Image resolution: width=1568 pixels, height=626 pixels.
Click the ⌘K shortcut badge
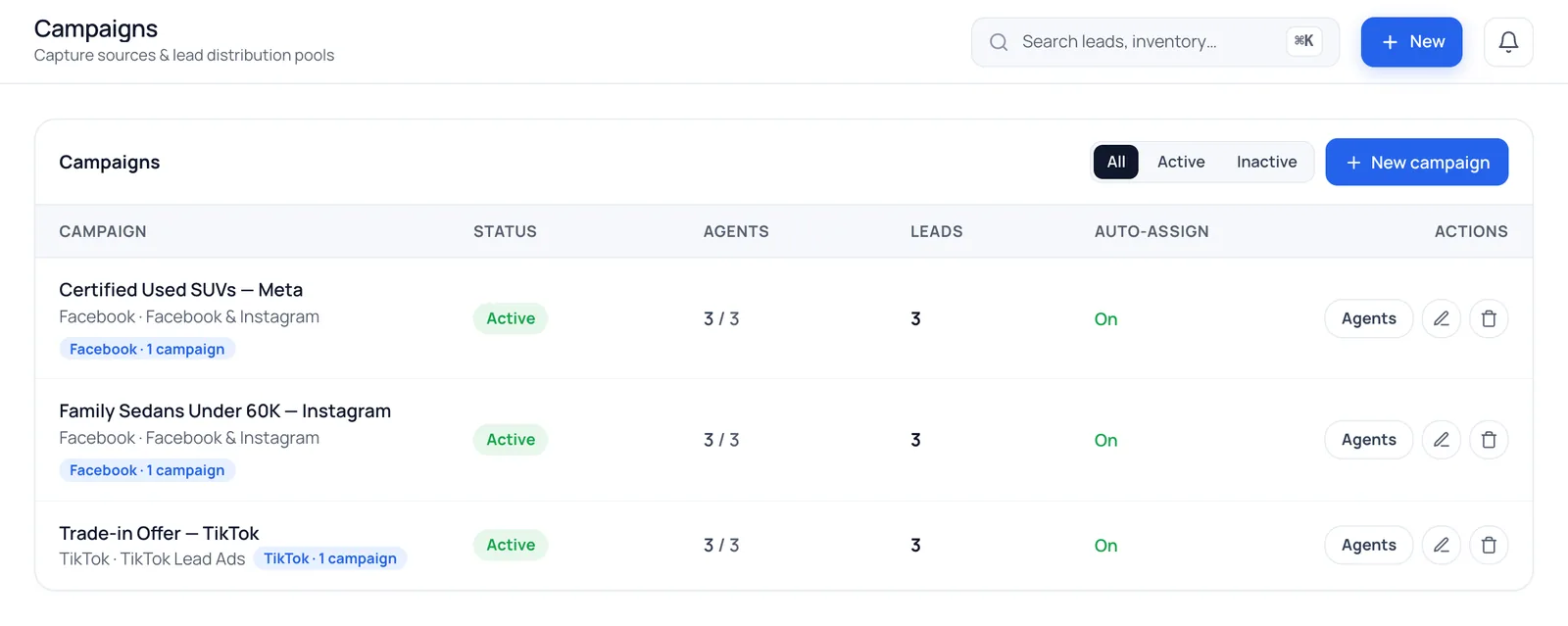coord(1303,41)
